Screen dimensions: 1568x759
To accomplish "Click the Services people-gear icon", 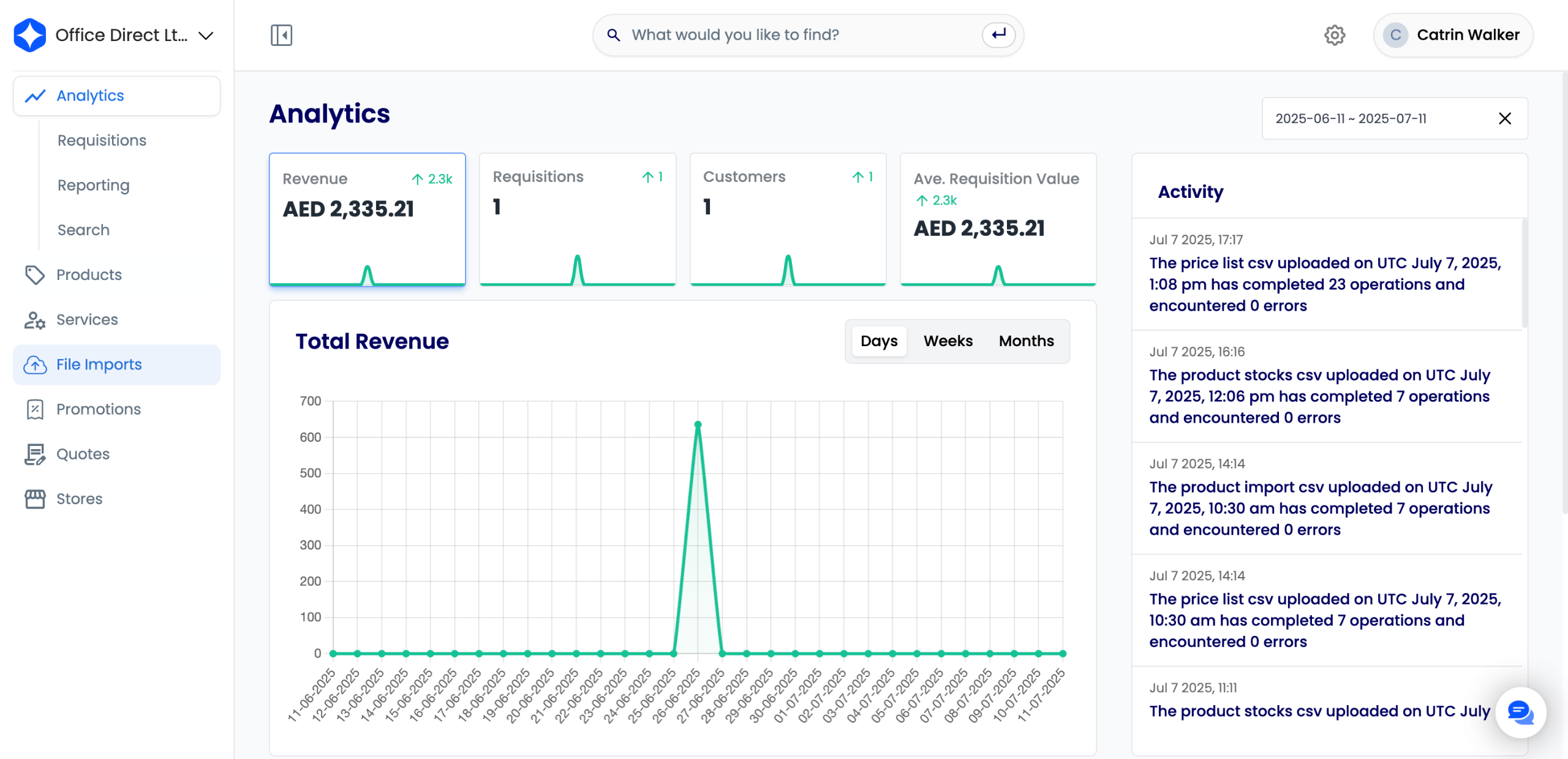I will (35, 320).
